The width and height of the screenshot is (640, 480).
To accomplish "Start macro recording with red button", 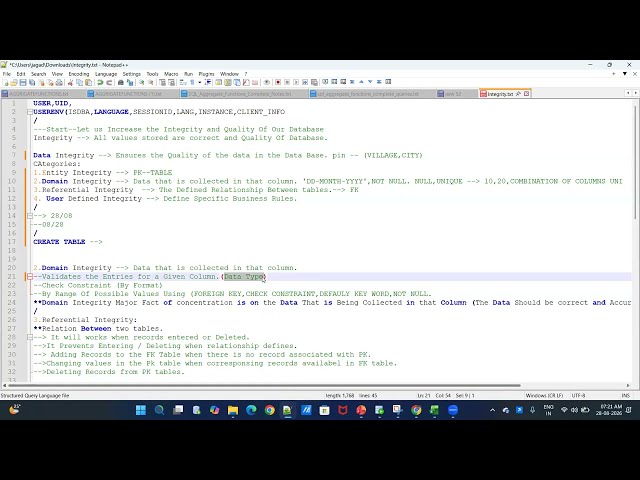I will (278, 82).
